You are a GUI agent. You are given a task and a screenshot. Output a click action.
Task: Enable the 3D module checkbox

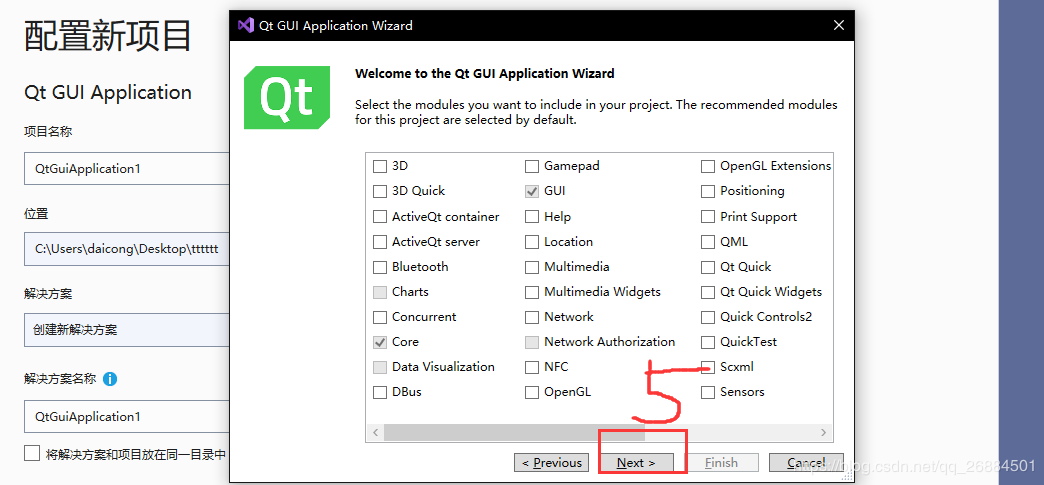tap(380, 166)
